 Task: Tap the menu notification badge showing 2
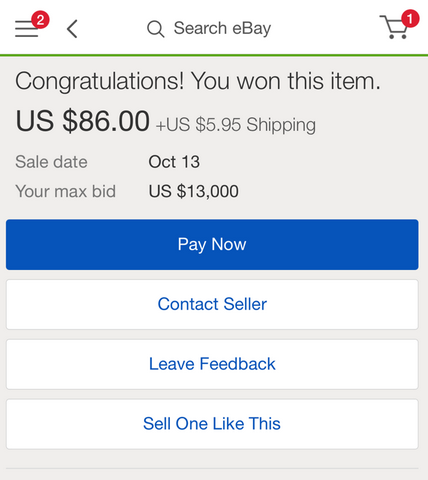[x=40, y=20]
